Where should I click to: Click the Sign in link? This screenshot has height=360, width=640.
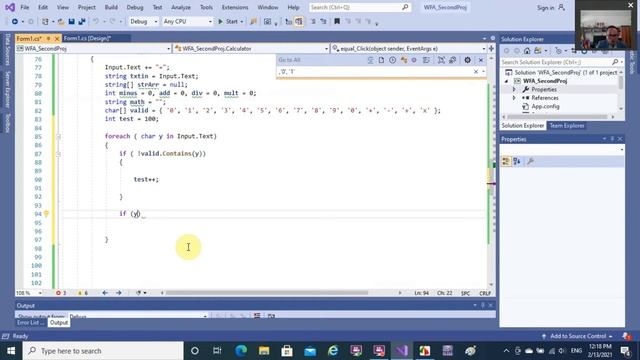coord(545,8)
